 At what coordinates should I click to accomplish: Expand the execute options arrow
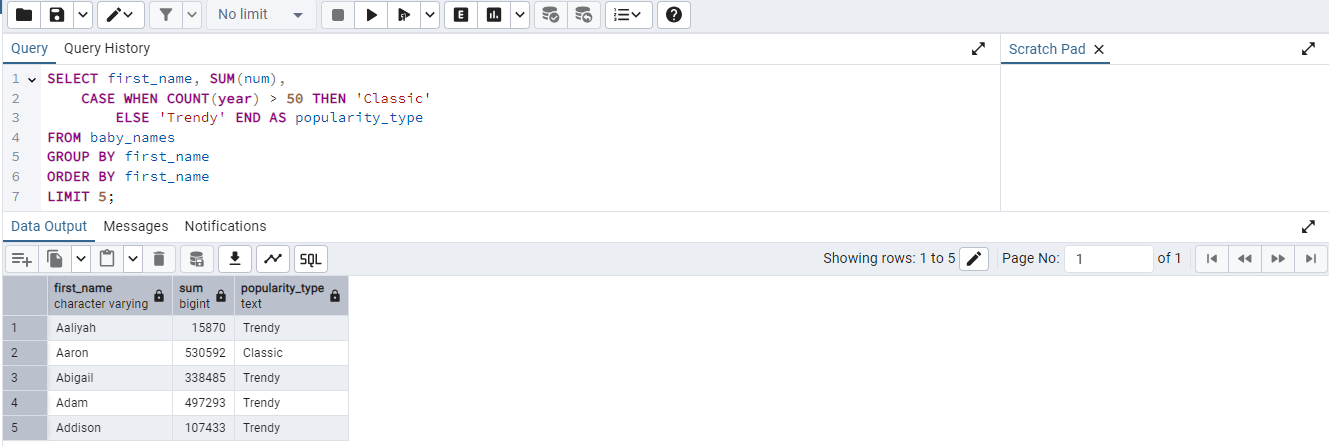[x=429, y=15]
